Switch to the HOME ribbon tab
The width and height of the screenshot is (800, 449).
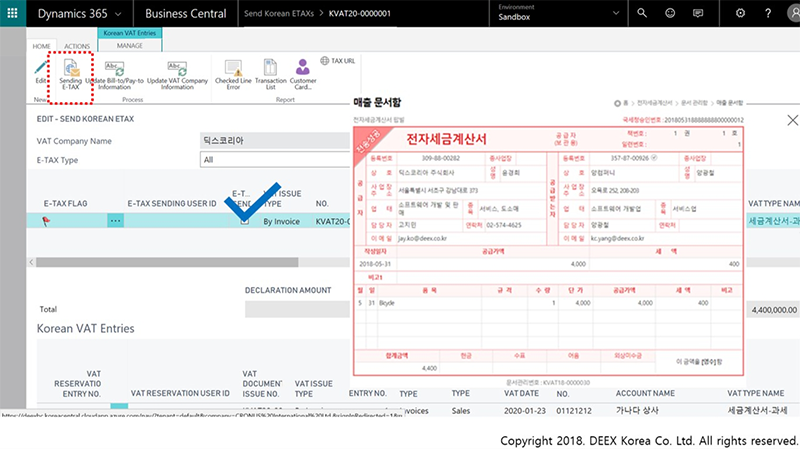[x=41, y=46]
